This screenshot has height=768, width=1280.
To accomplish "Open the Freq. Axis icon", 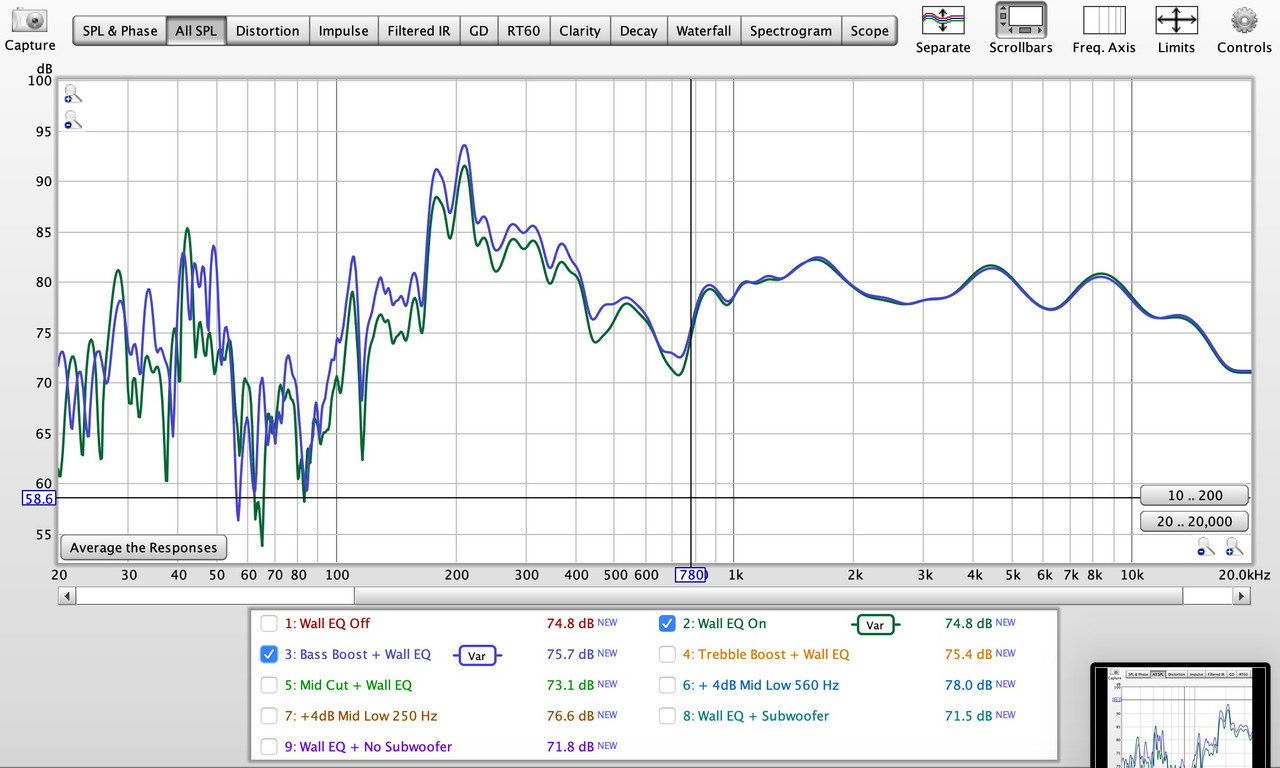I will [1104, 20].
